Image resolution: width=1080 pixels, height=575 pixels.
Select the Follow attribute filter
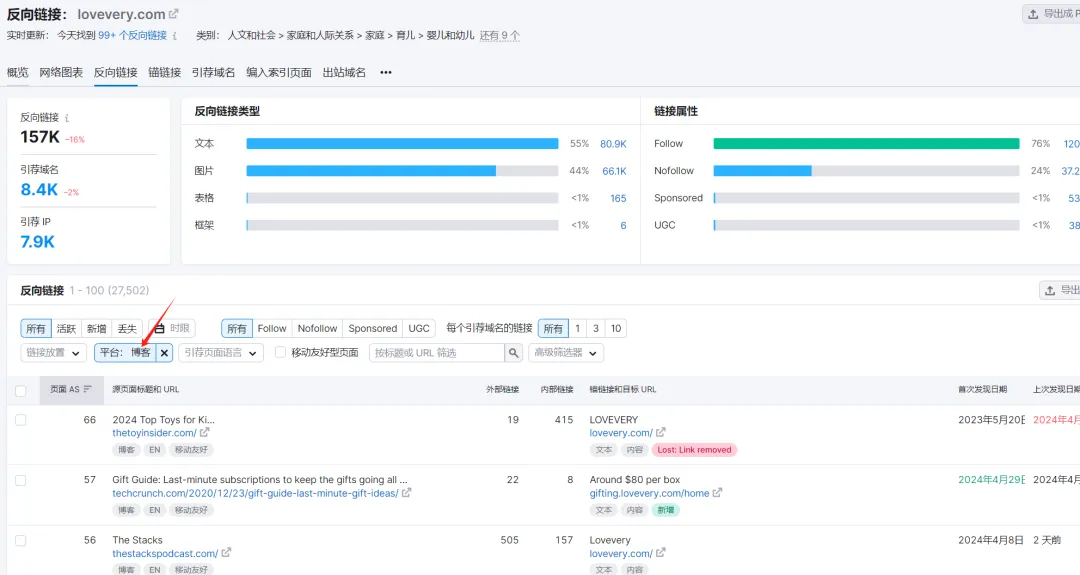click(x=272, y=328)
